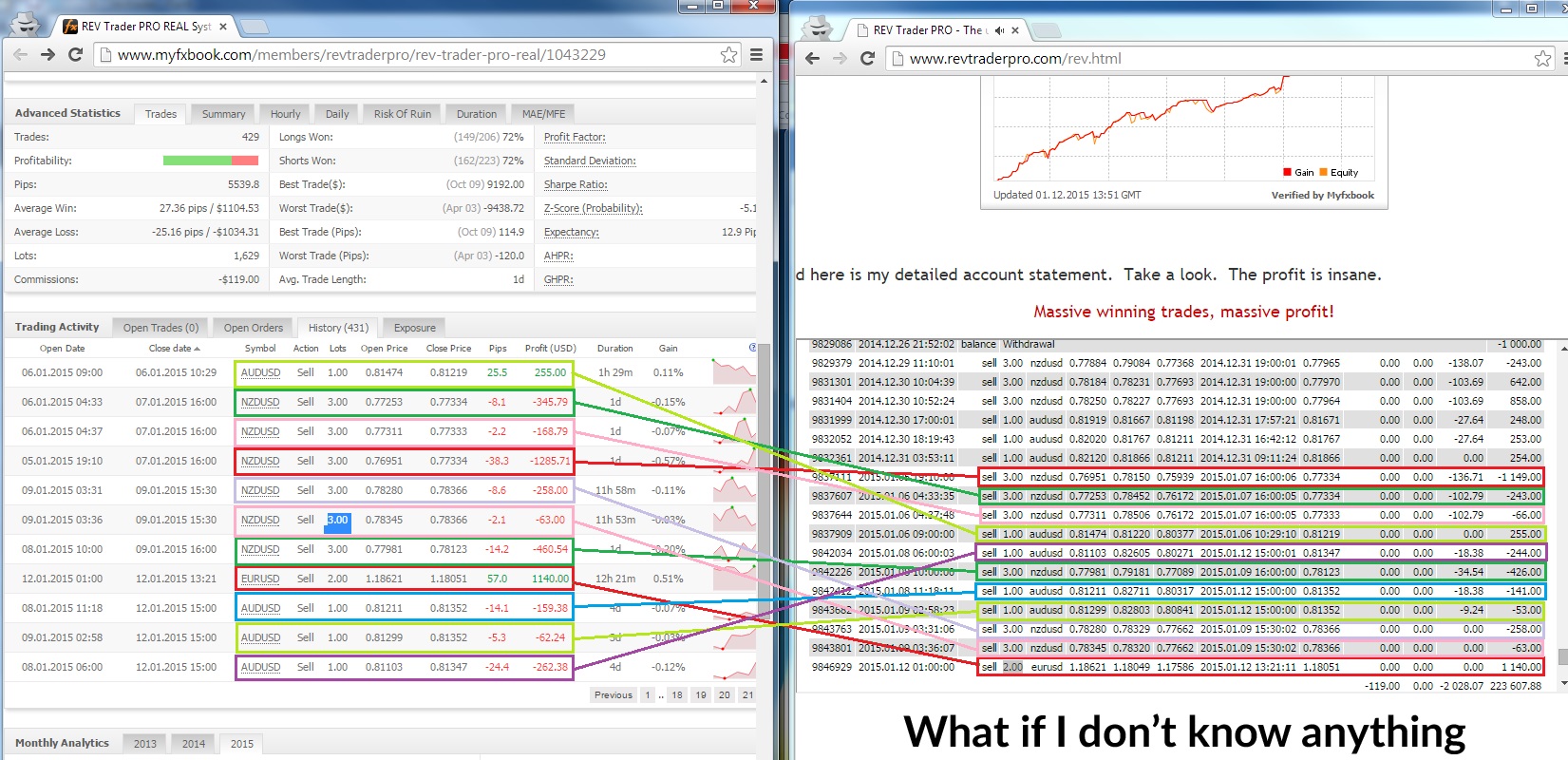Click mini chart thumbnail in EURUSD row
The height and width of the screenshot is (760, 1568).
coord(734,579)
